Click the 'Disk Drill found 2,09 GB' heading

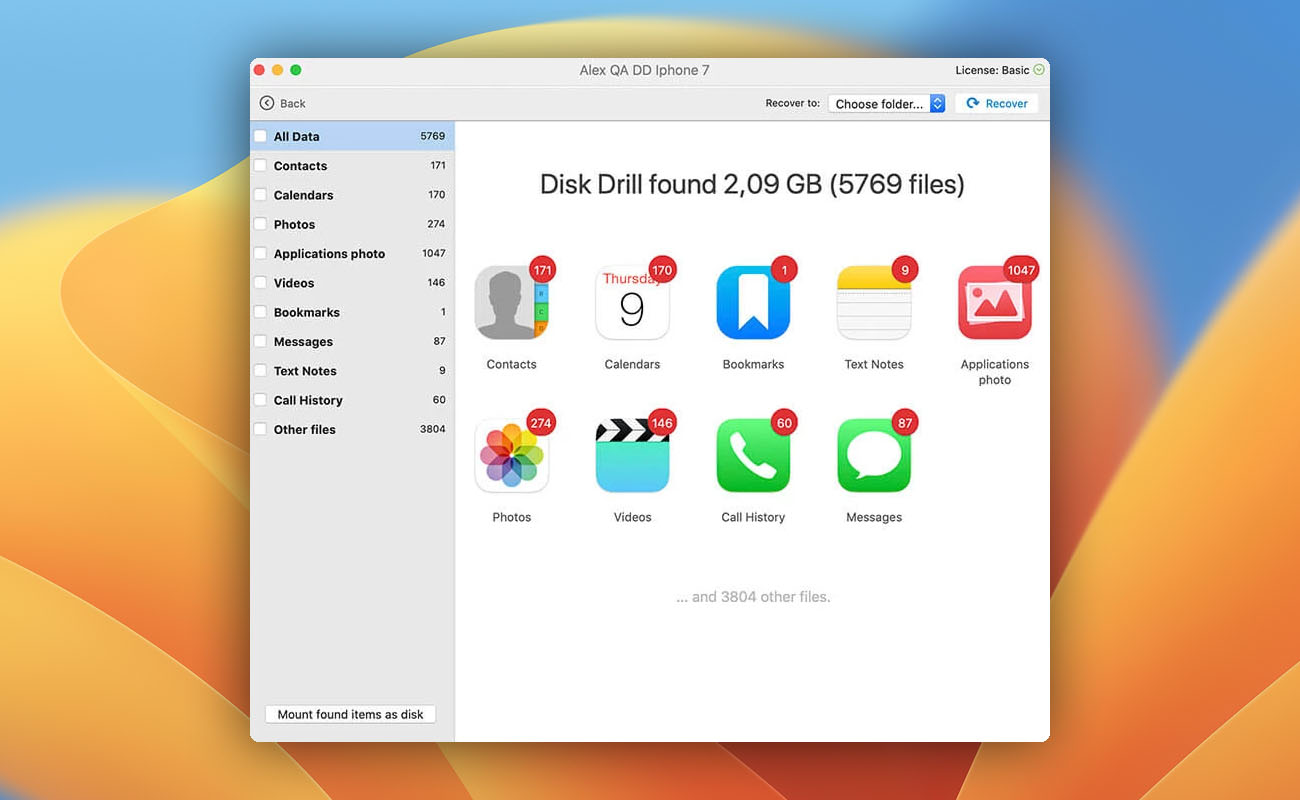click(681, 184)
